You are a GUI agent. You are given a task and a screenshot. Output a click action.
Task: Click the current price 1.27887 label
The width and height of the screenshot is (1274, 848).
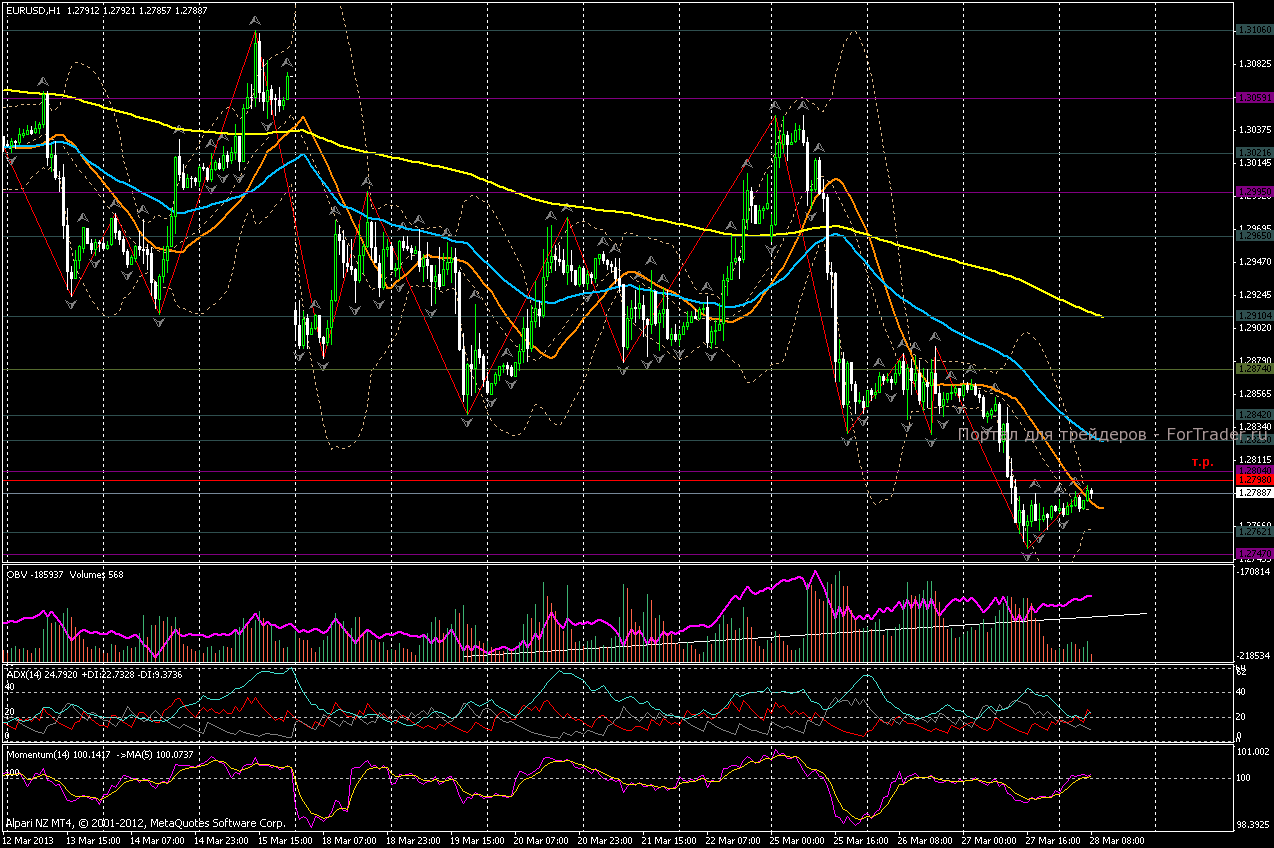click(1254, 492)
